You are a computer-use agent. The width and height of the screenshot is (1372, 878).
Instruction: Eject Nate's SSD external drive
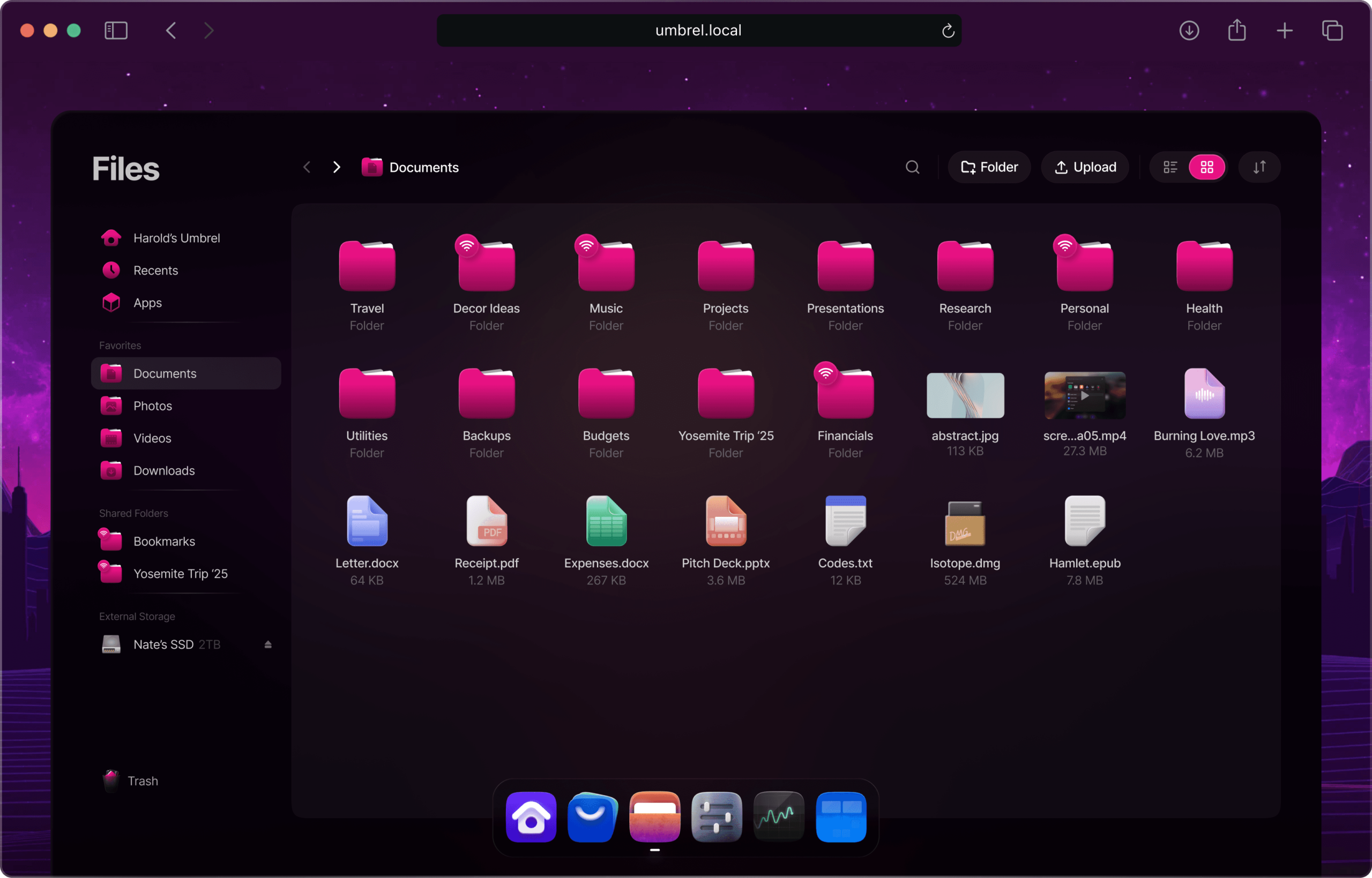pyautogui.click(x=267, y=644)
